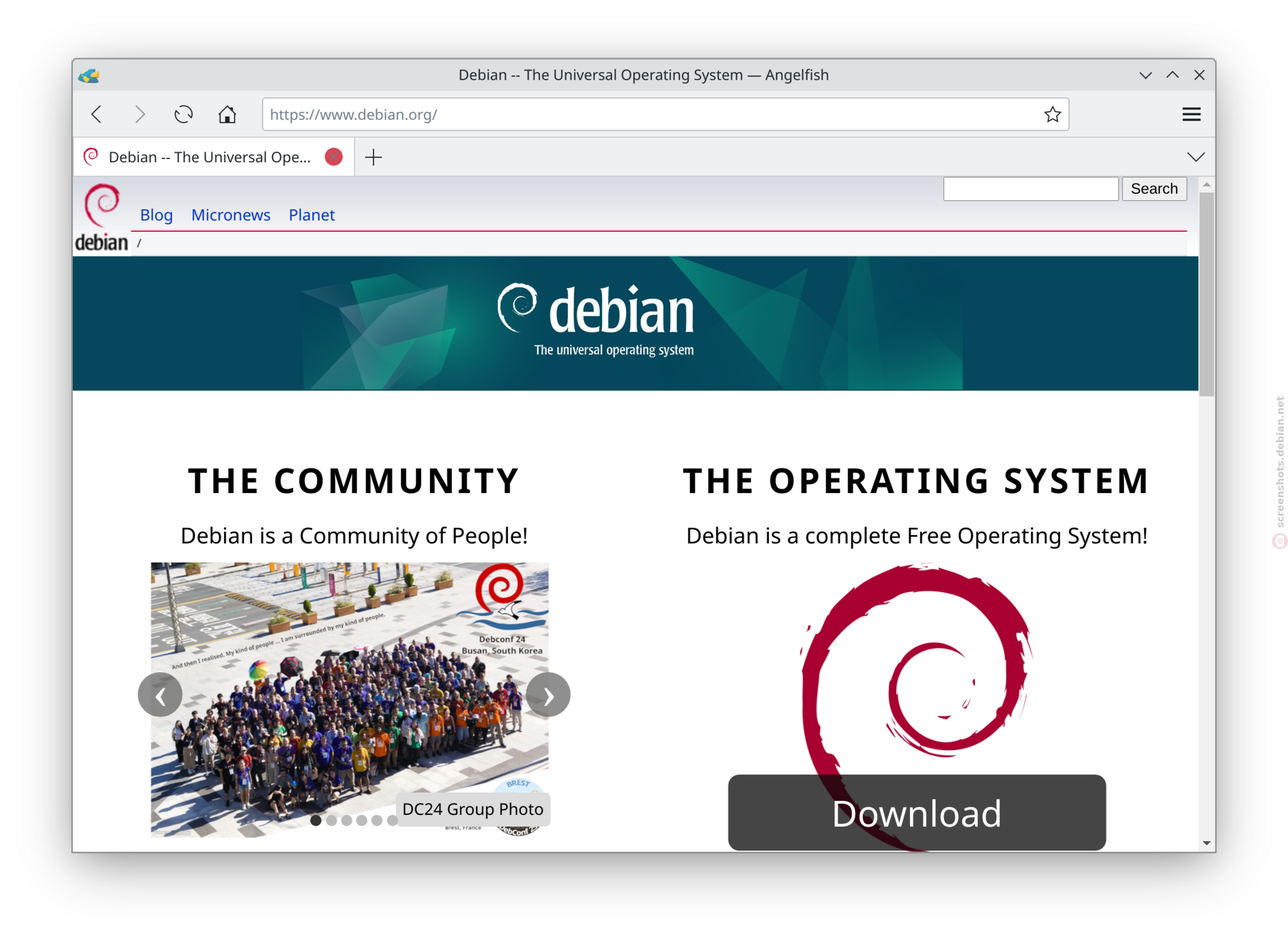Image resolution: width=1288 pixels, height=938 pixels.
Task: Expand the tab list chevron at tab bar end
Action: [x=1196, y=157]
